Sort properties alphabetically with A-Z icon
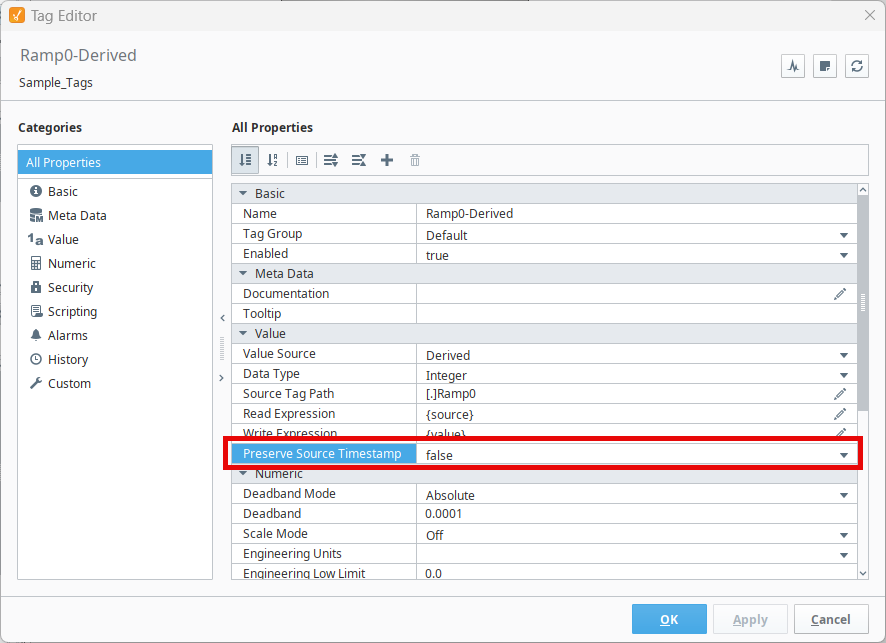Screen dimensions: 886x643 [272, 160]
